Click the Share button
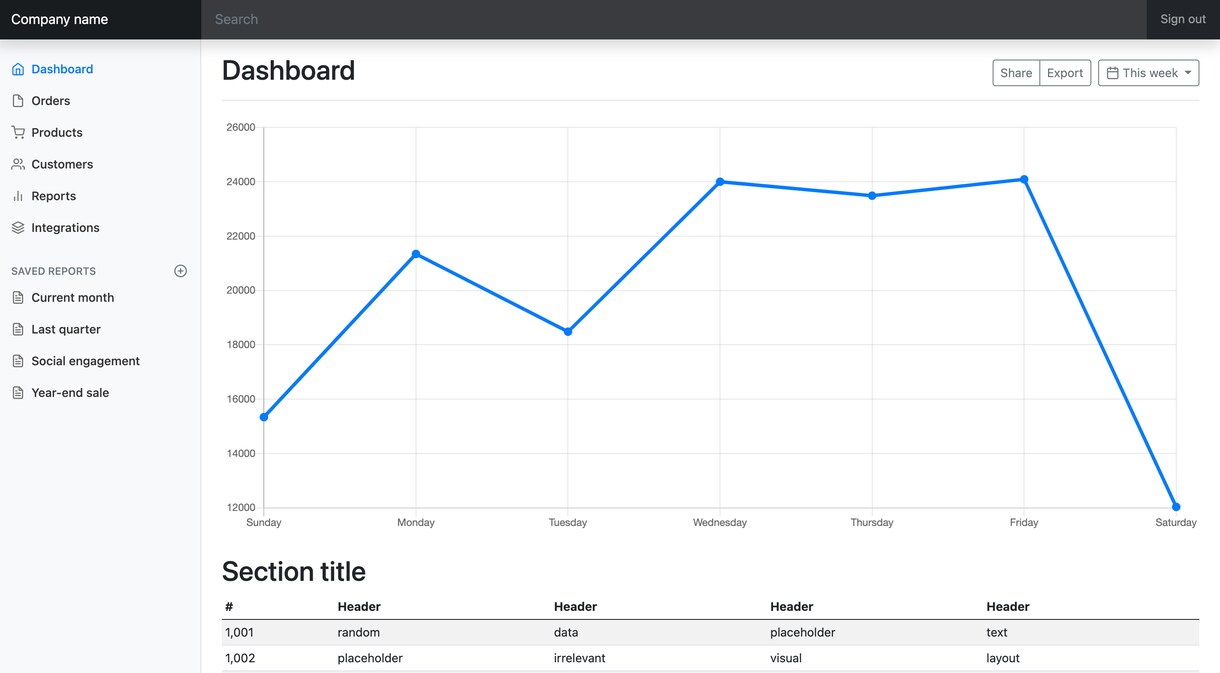 tap(1016, 73)
